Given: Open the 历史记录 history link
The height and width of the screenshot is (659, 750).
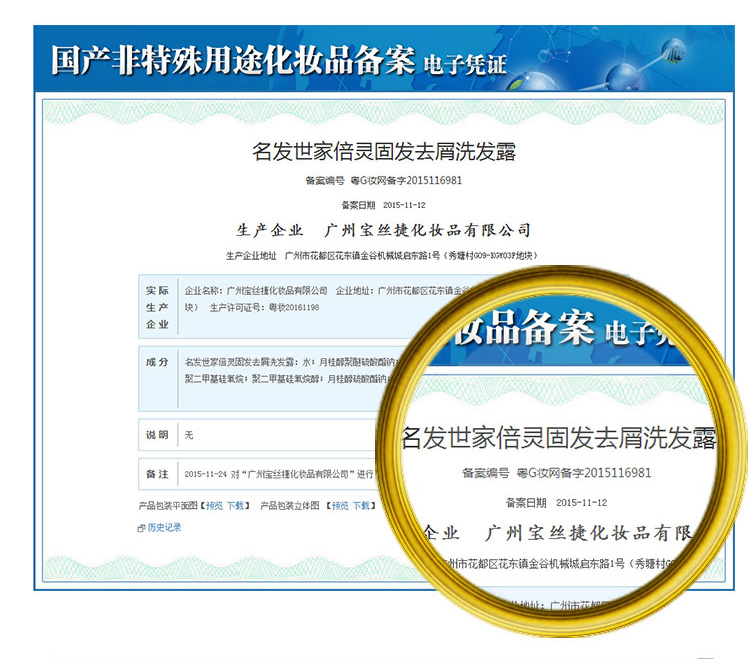Looking at the screenshot, I should pyautogui.click(x=164, y=528).
